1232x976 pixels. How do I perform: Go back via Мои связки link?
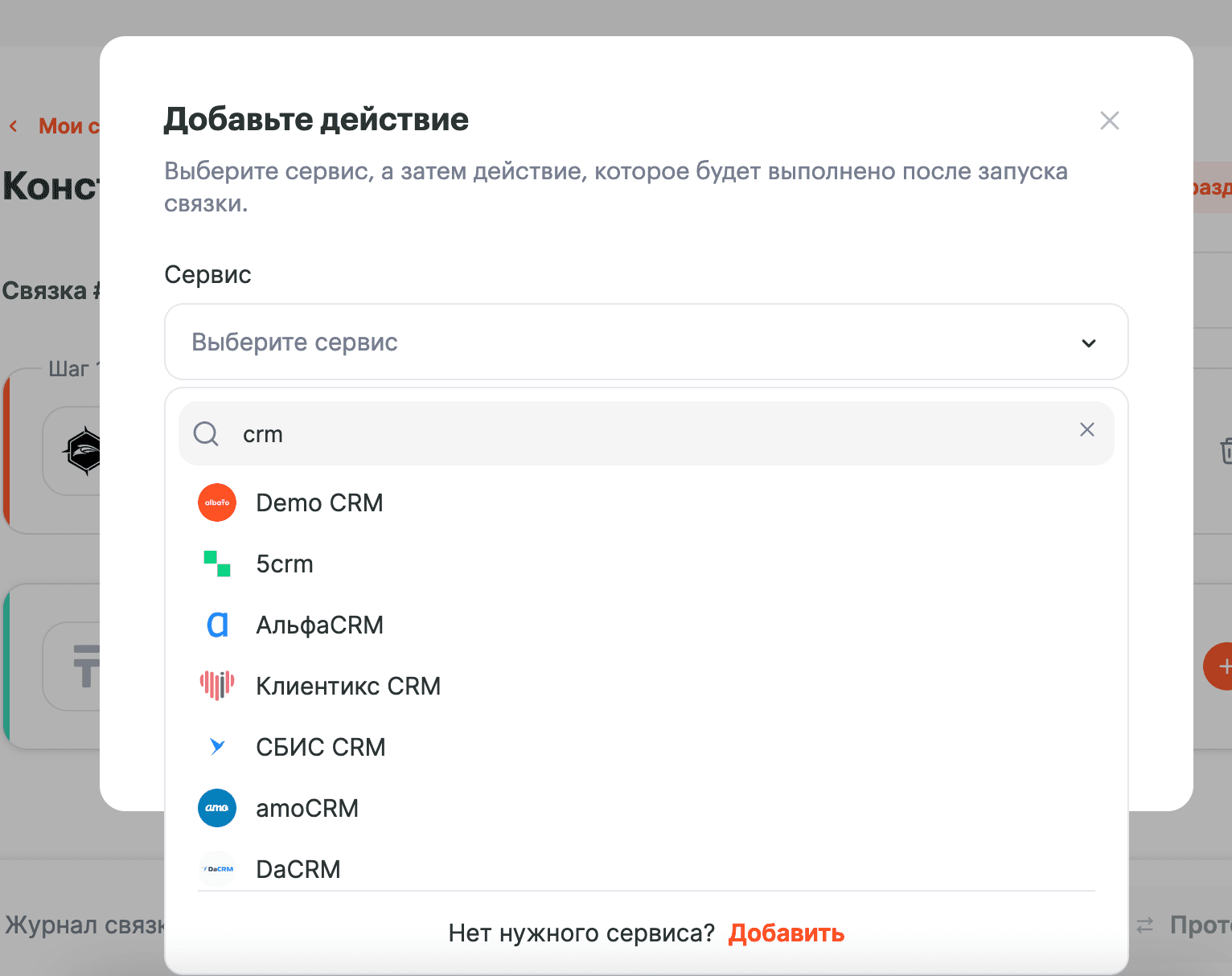click(x=68, y=126)
